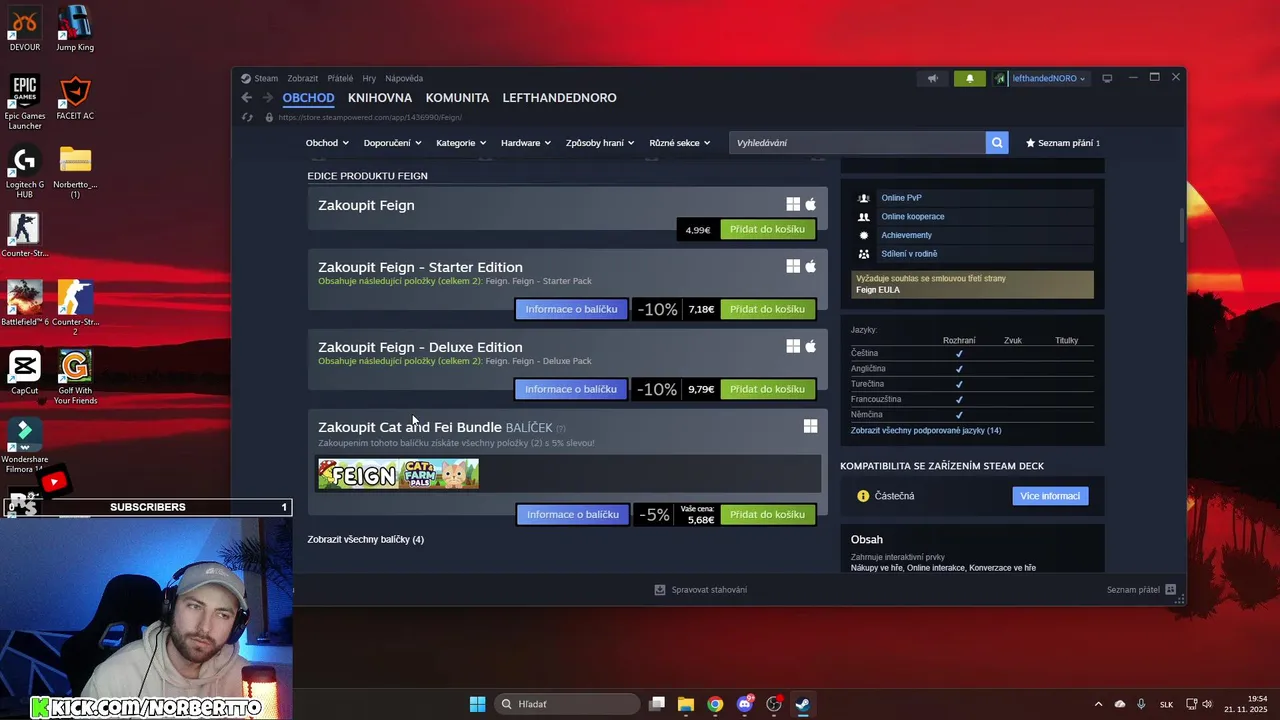Open the LEFTHANDEDNORO profile tab
Image resolution: width=1280 pixels, height=720 pixels.
(x=559, y=98)
